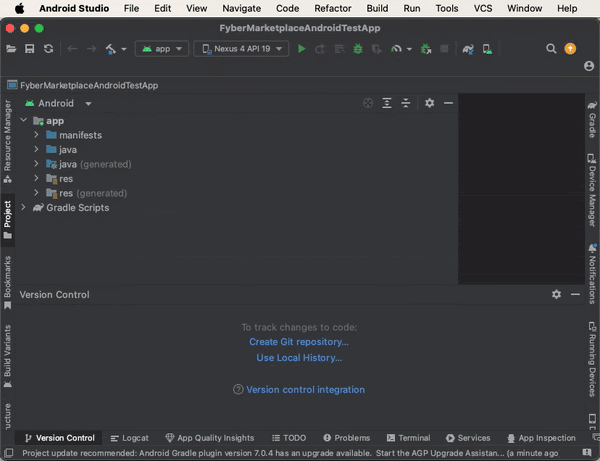
Task: Open Project panel gear options
Action: click(x=429, y=103)
